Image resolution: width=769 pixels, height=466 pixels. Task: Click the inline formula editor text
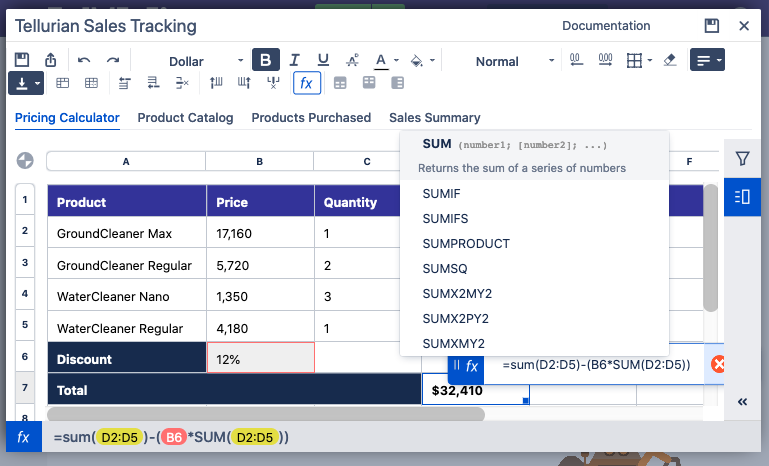tap(596, 364)
